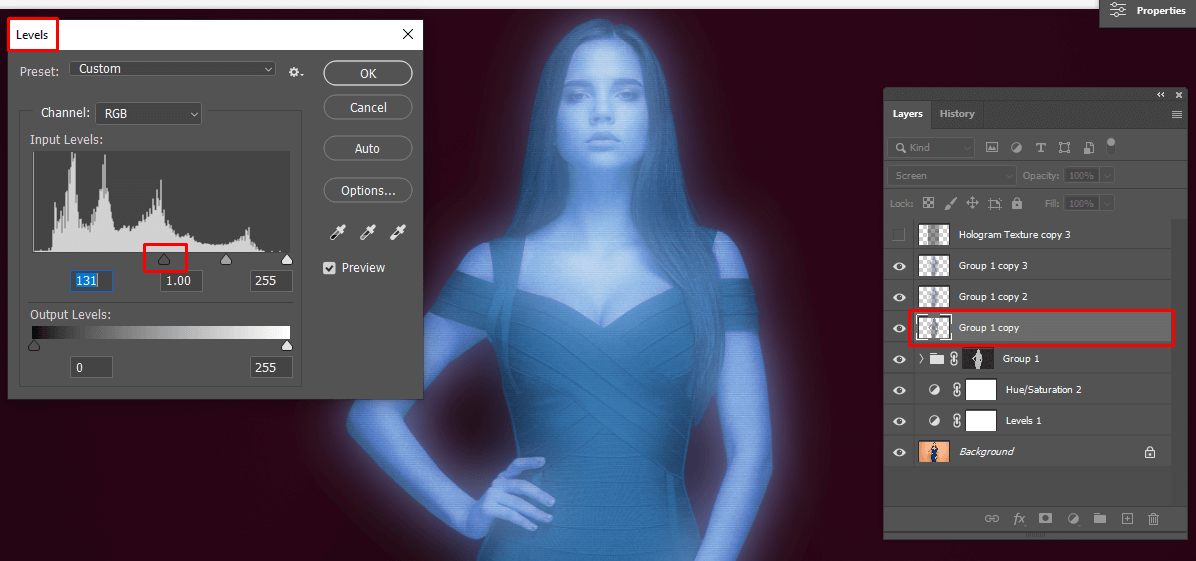The width and height of the screenshot is (1196, 561).
Task: Hide the Hue/Saturation 2 adjustment layer
Action: click(x=899, y=390)
